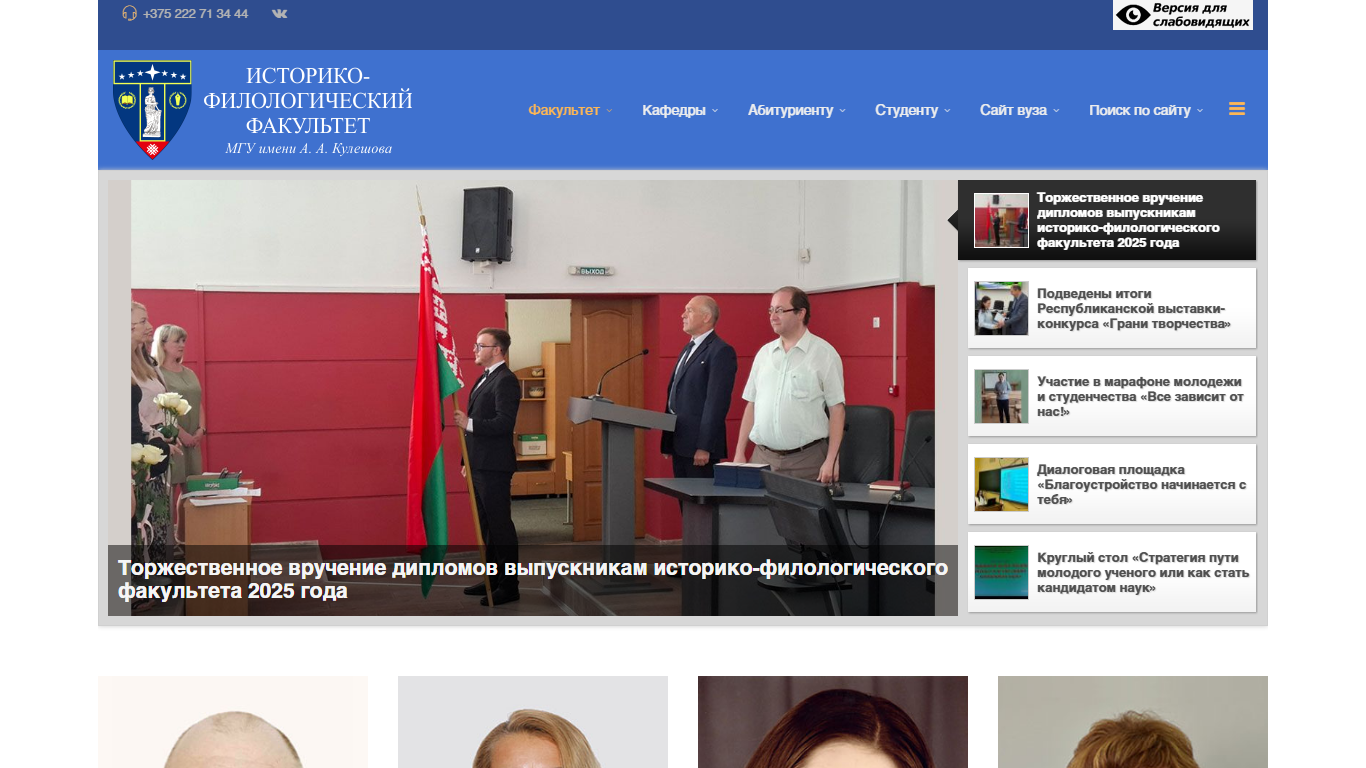Screen dimensions: 1366x768
Task: Open the Поиск по сайту menu item
Action: click(1140, 110)
